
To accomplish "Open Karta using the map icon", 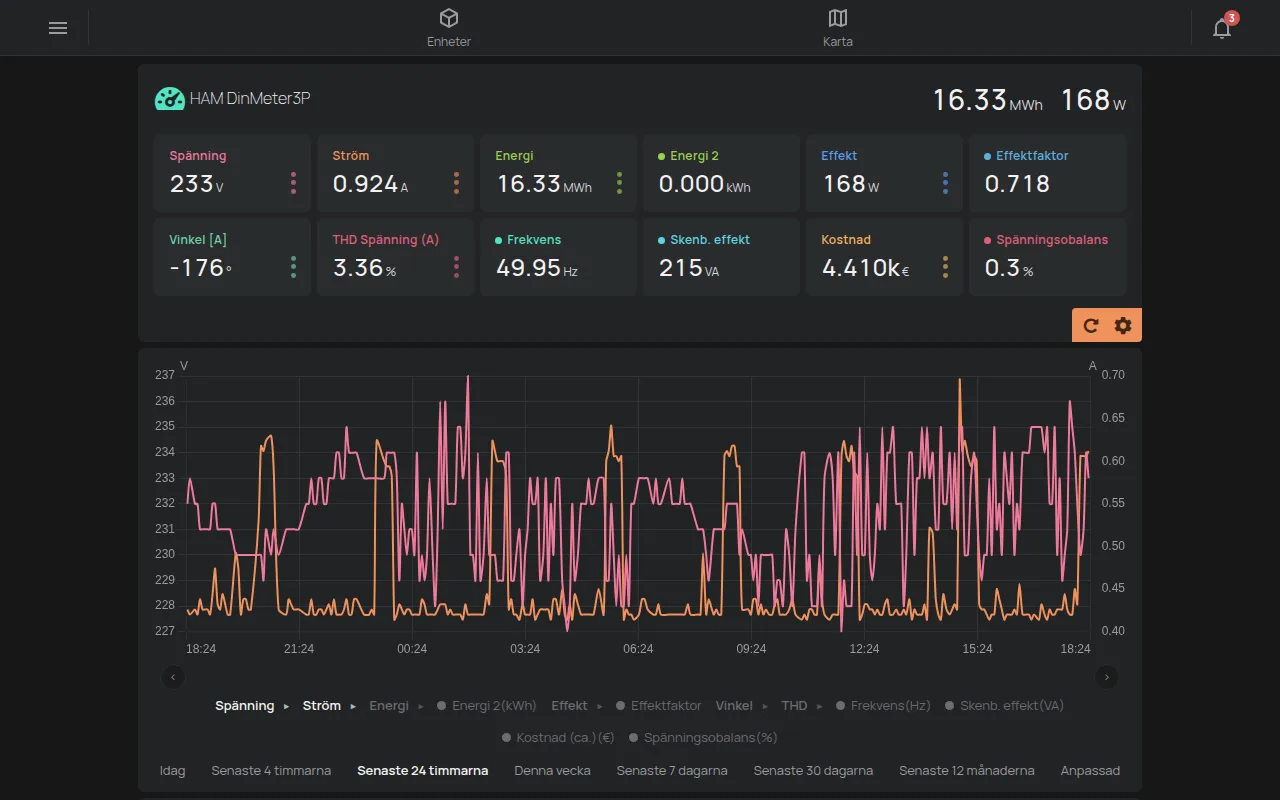I will click(838, 28).
